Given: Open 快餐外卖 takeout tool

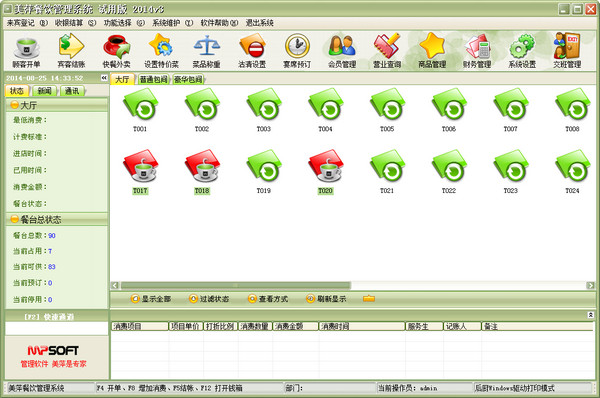Looking at the screenshot, I should (116, 51).
